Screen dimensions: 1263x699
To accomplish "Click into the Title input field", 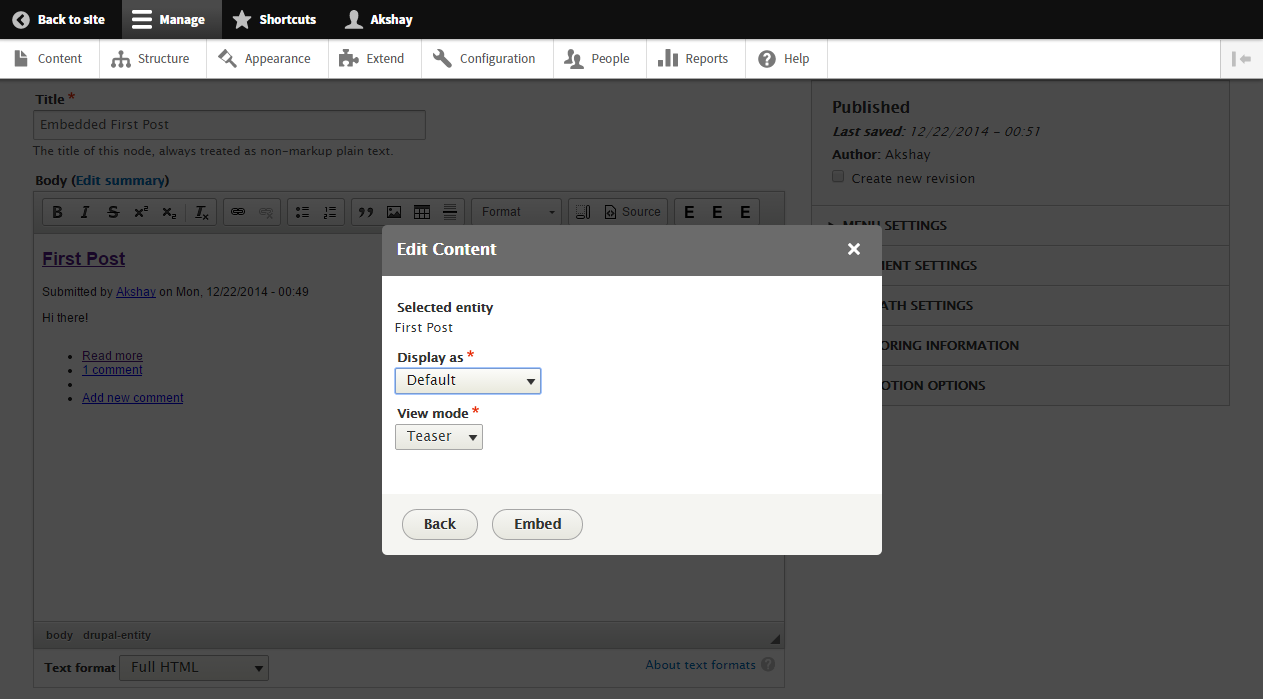I will pos(229,125).
